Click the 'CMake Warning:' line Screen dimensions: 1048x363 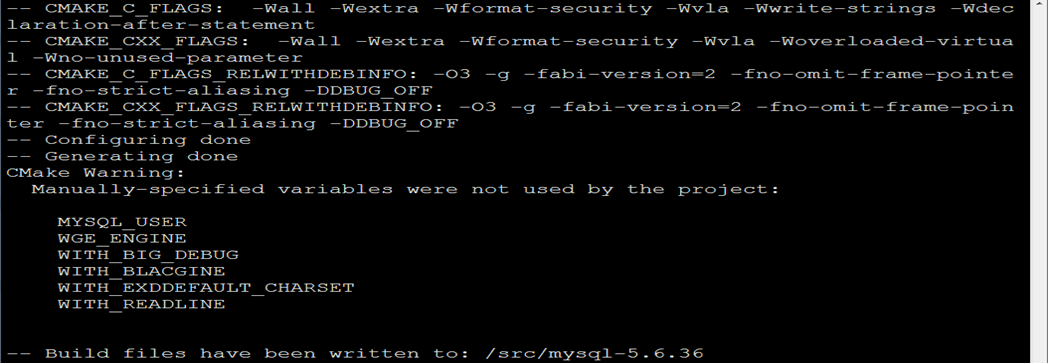click(96, 172)
